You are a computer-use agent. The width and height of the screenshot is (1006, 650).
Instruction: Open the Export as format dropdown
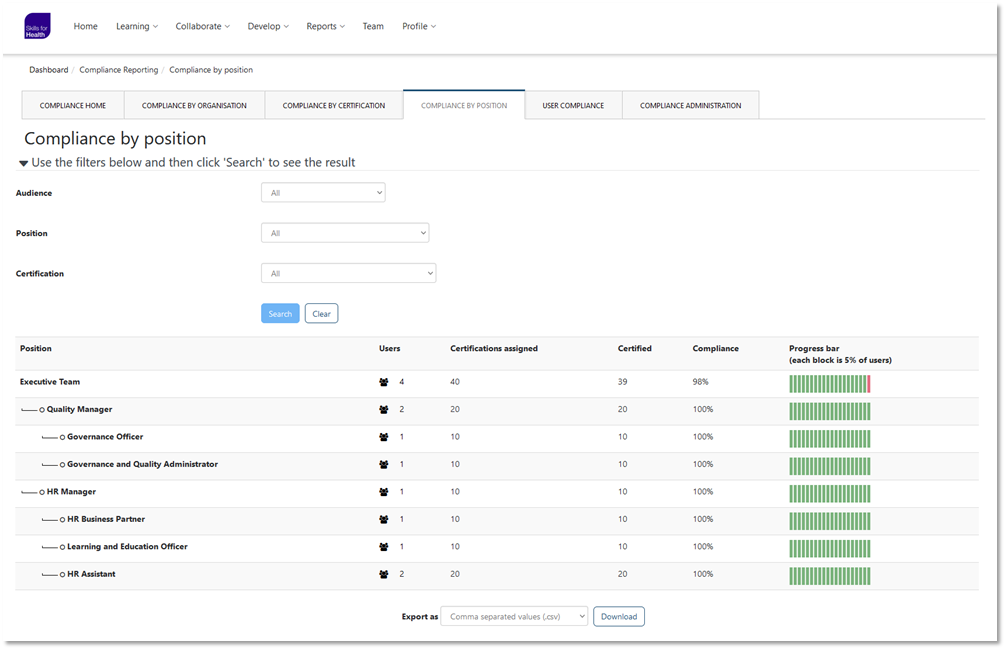pyautogui.click(x=515, y=617)
